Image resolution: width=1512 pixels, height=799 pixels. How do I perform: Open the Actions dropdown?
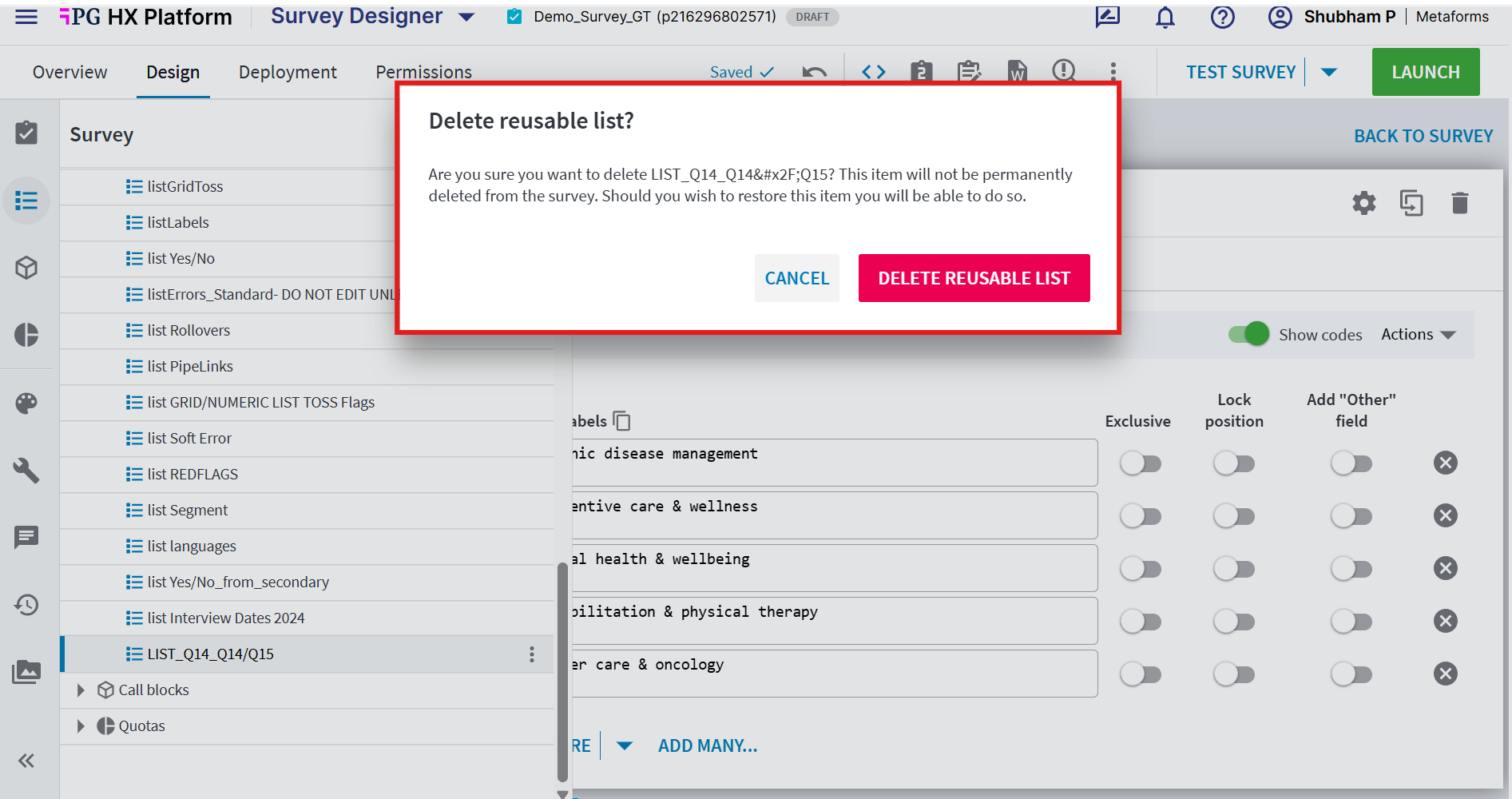pyautogui.click(x=1419, y=334)
